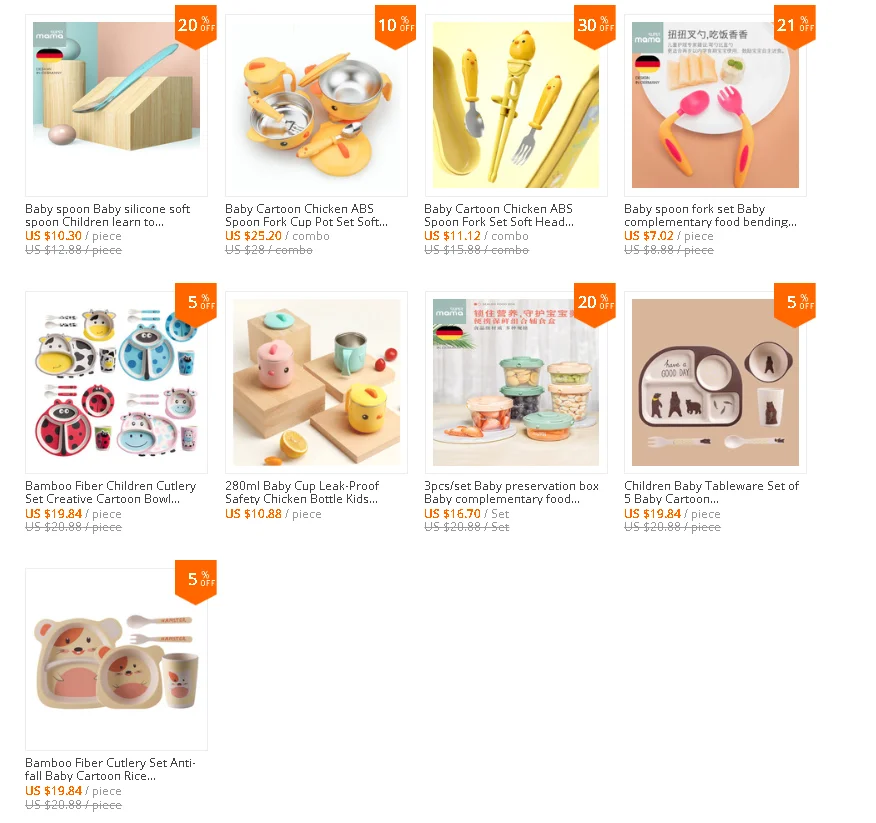
Task: Open '280ml Baby Cup Leak-Proof Safety Chicken Bottle' link
Action: pos(302,492)
